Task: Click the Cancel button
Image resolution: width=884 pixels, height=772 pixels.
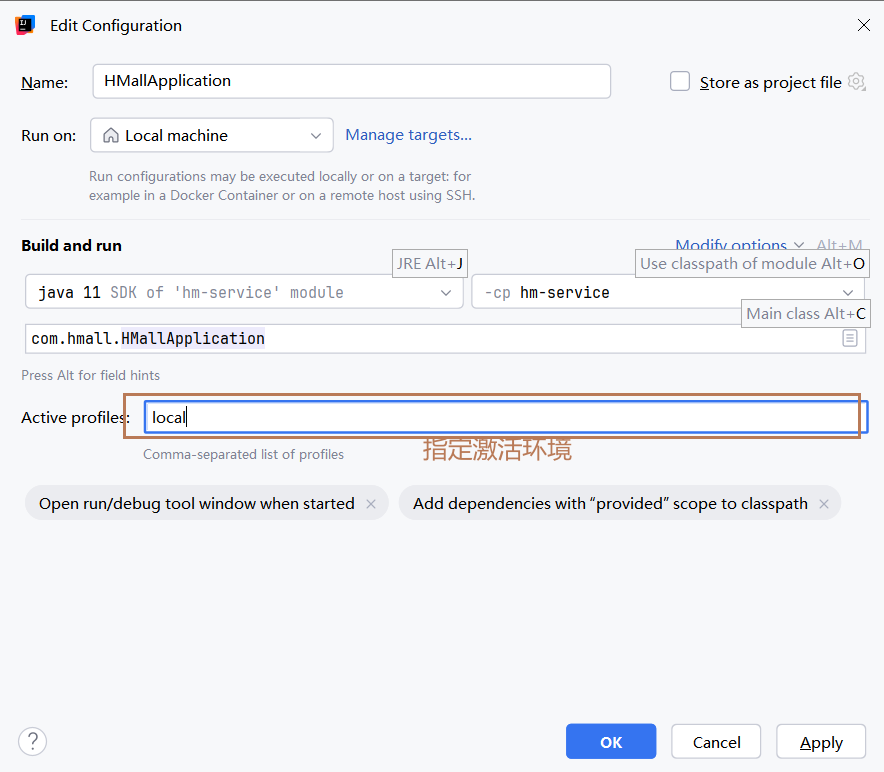Action: coord(717,742)
